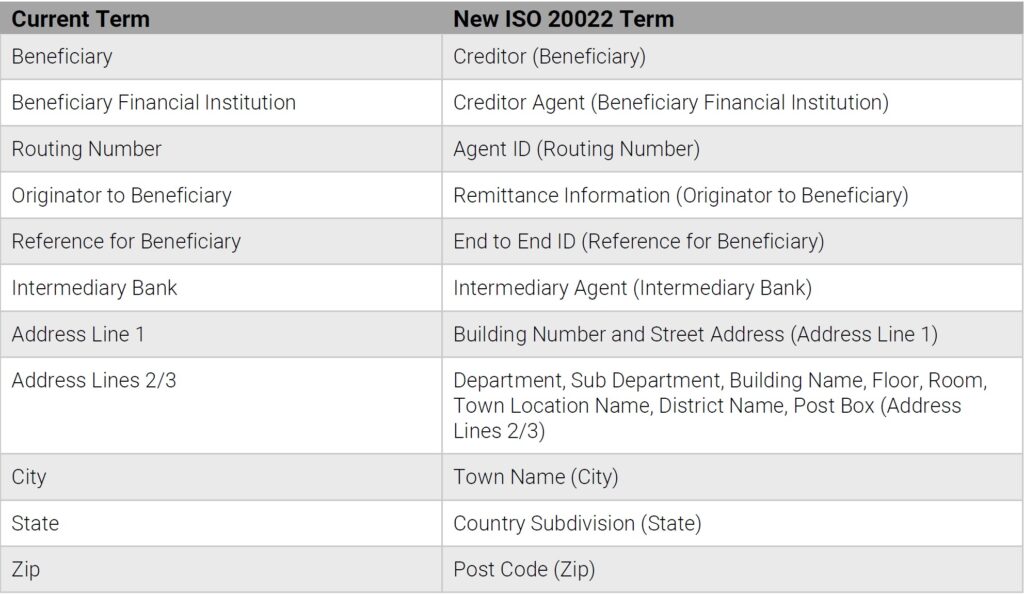Select the "Creditor (Beneficiary)" cell
Screen dimensions: 1024x594
[549, 57]
